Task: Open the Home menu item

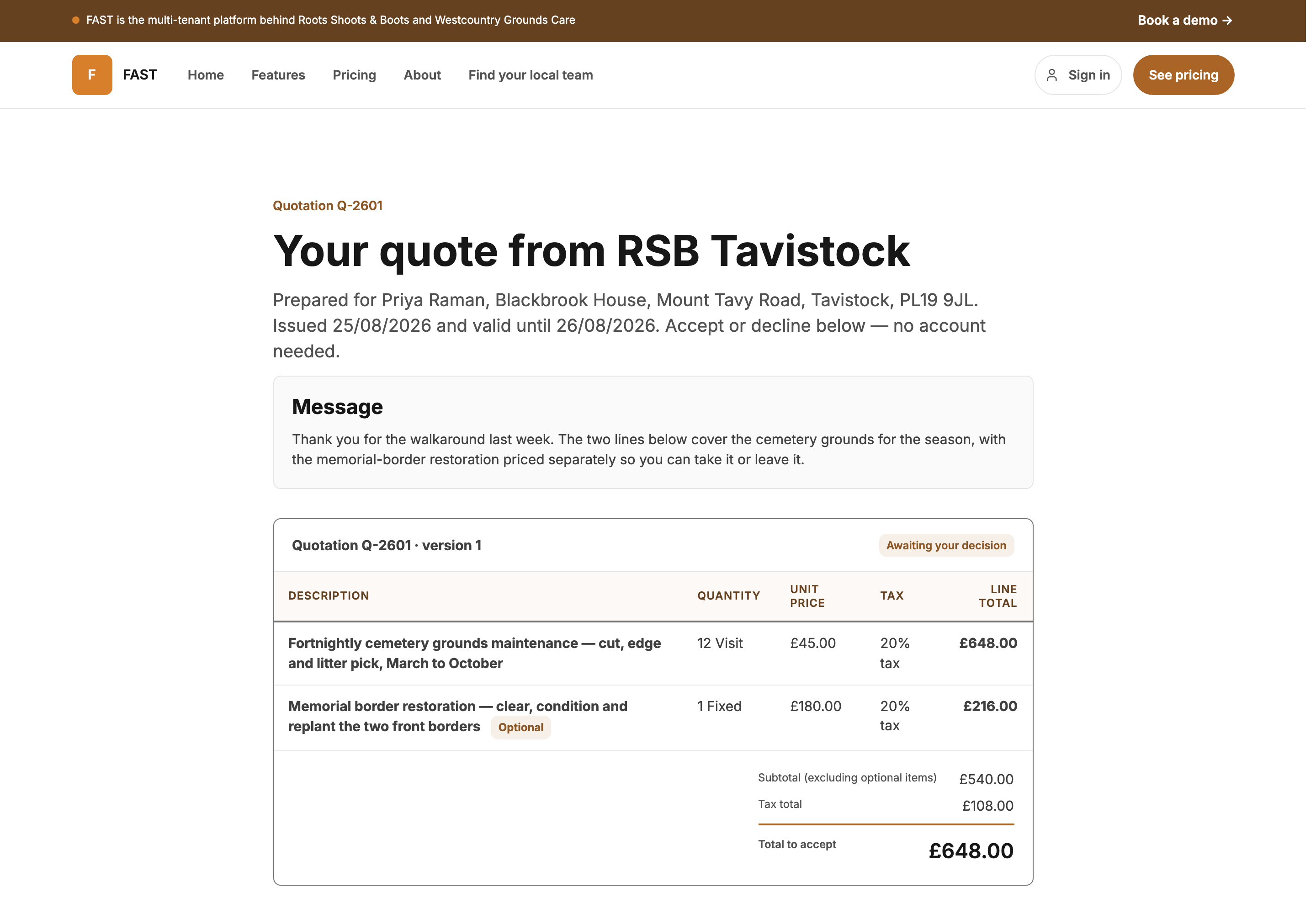Action: [x=206, y=75]
